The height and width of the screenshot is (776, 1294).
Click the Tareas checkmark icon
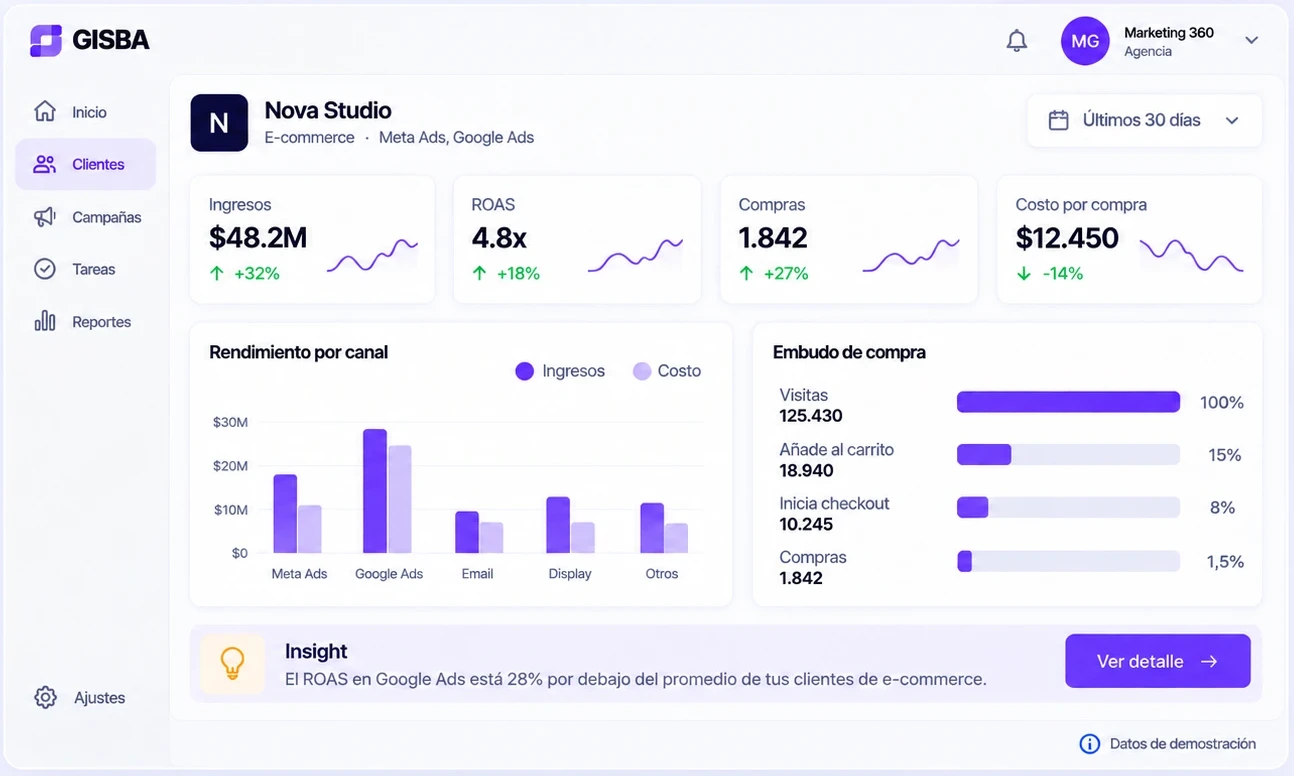tap(45, 269)
